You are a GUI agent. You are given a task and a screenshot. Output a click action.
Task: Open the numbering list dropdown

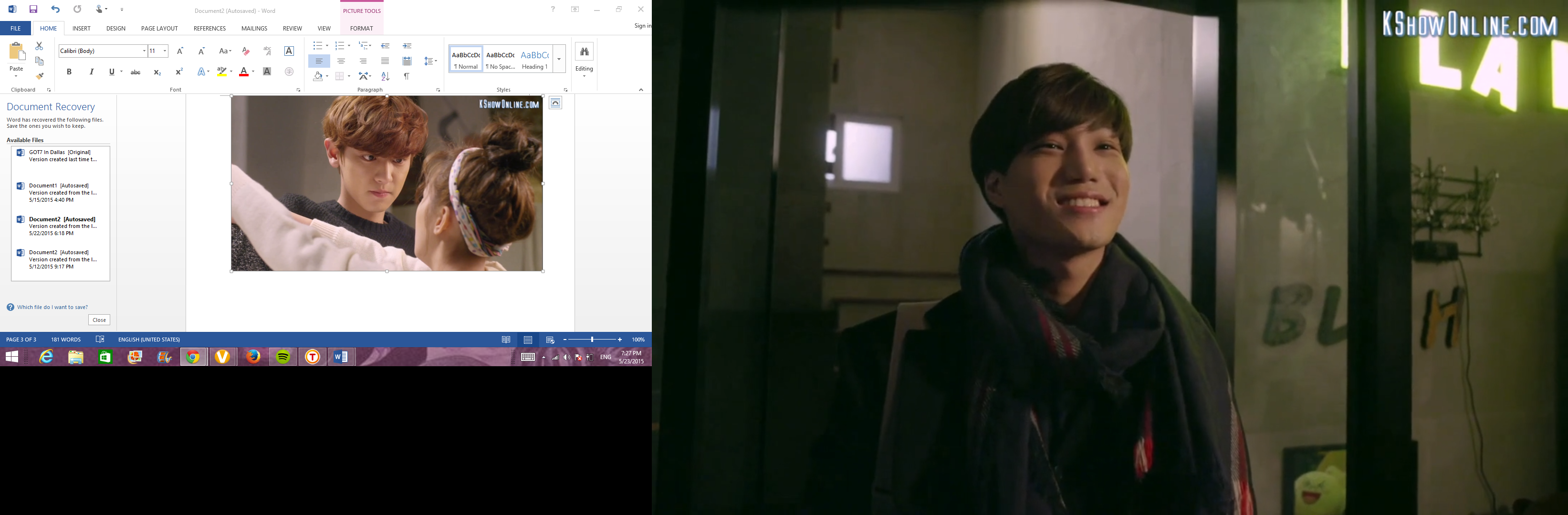349,46
